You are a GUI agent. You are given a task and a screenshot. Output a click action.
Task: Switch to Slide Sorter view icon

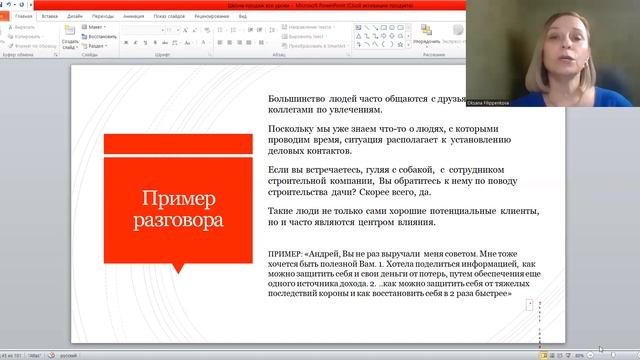552,356
